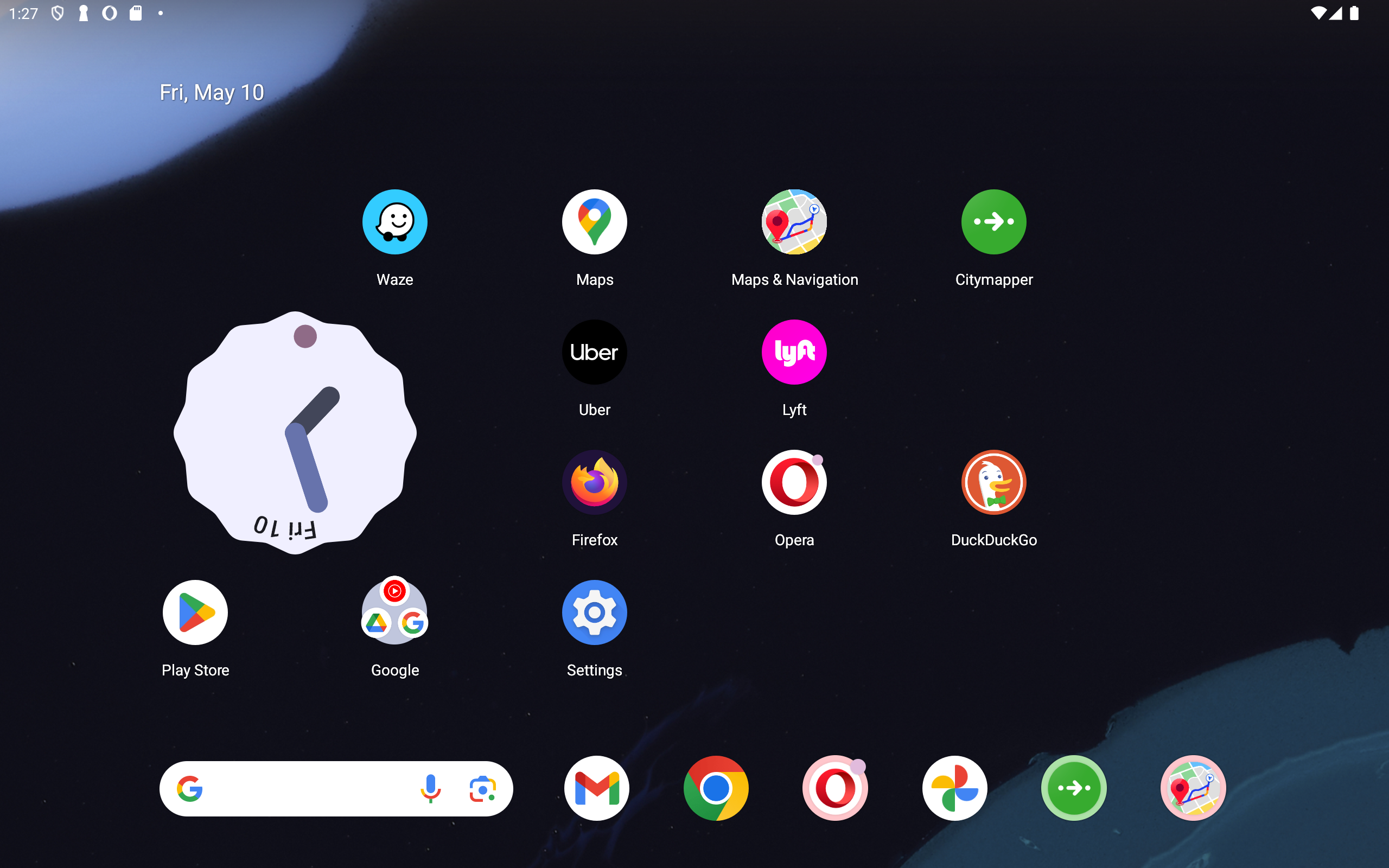The image size is (1389, 868).
Task: Open Opera from the bottom dock
Action: point(835,788)
